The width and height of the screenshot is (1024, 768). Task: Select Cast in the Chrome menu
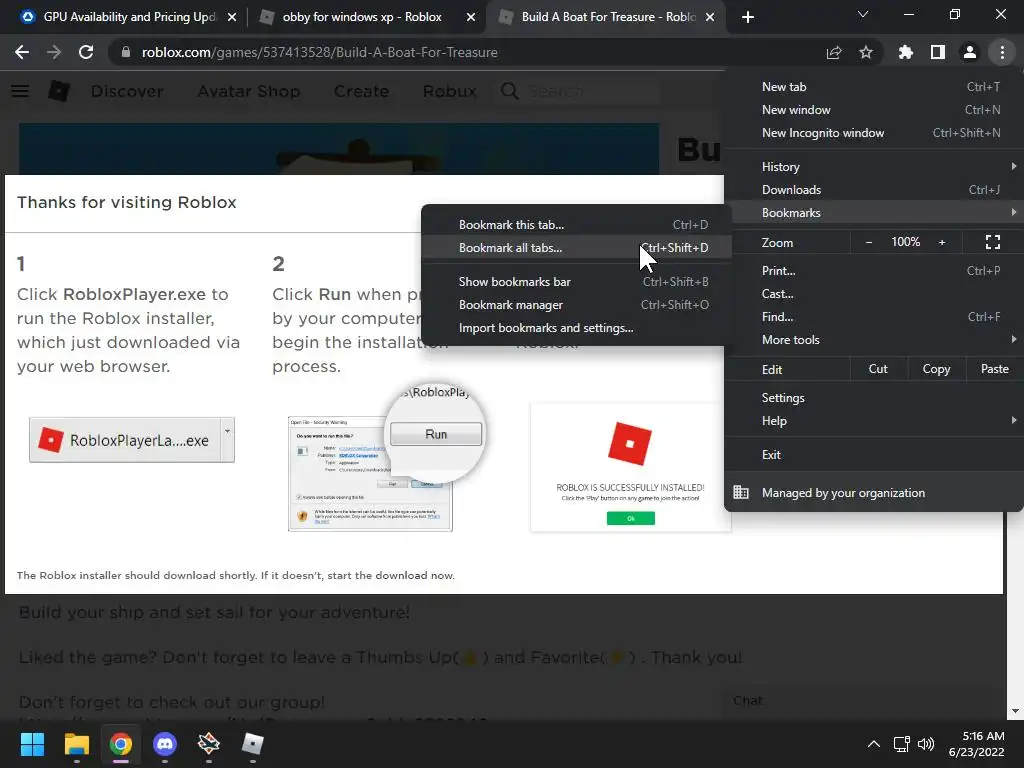(x=874, y=293)
